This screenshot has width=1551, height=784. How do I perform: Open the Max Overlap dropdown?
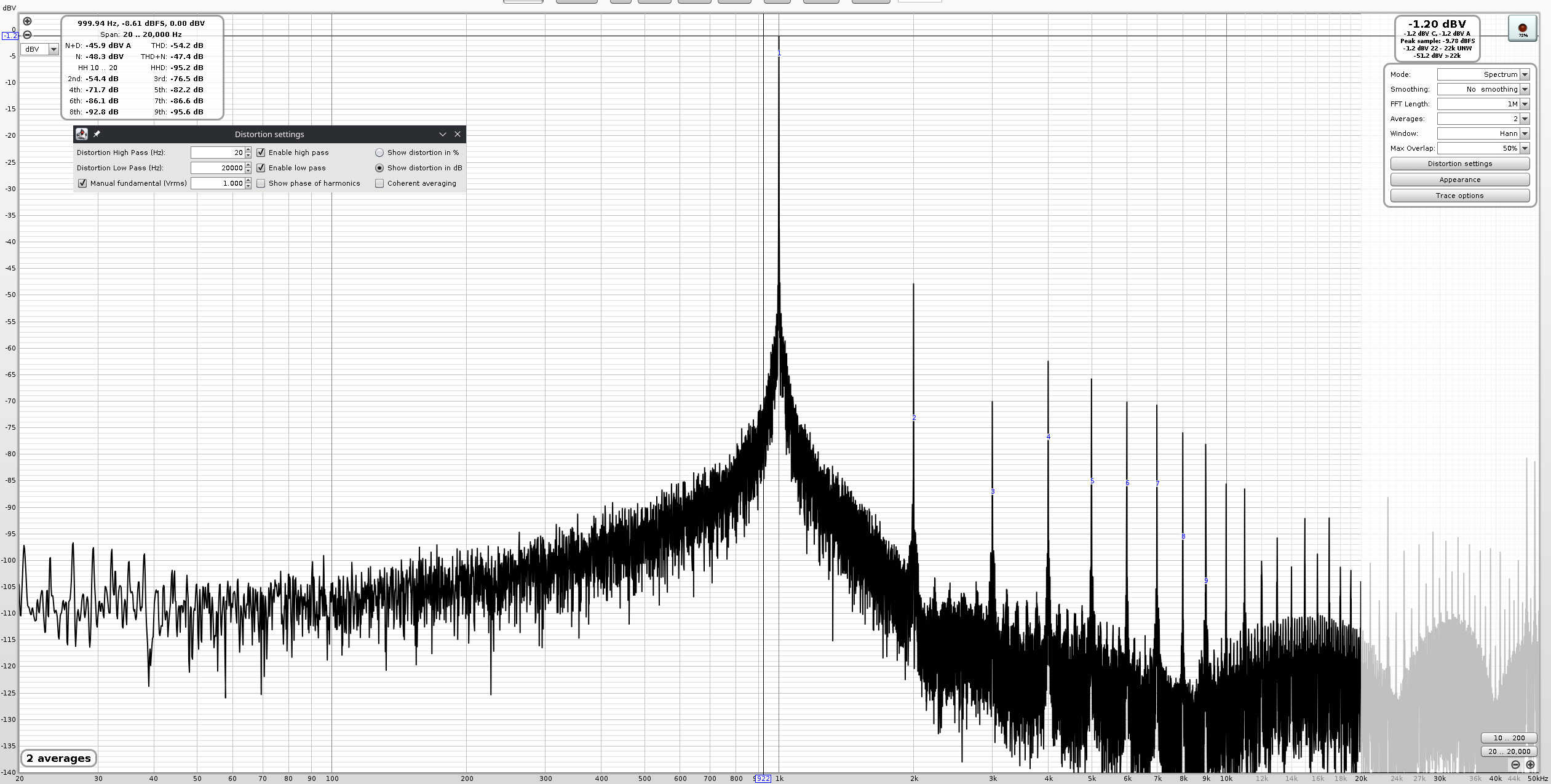[x=1483, y=148]
